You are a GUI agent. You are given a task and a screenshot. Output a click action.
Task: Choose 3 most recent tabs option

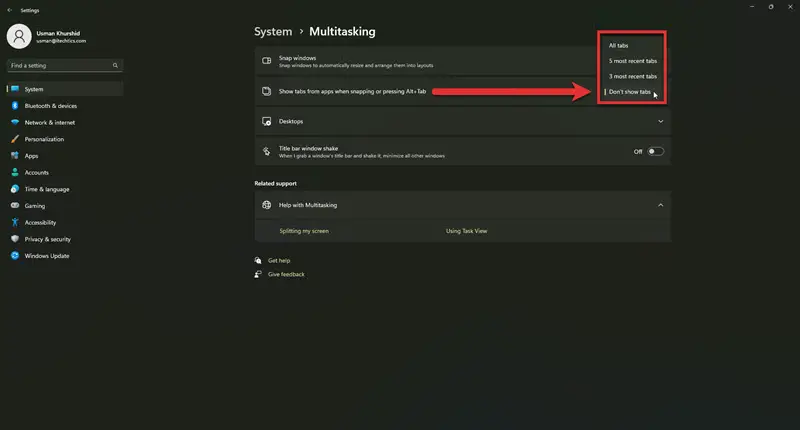coord(632,77)
